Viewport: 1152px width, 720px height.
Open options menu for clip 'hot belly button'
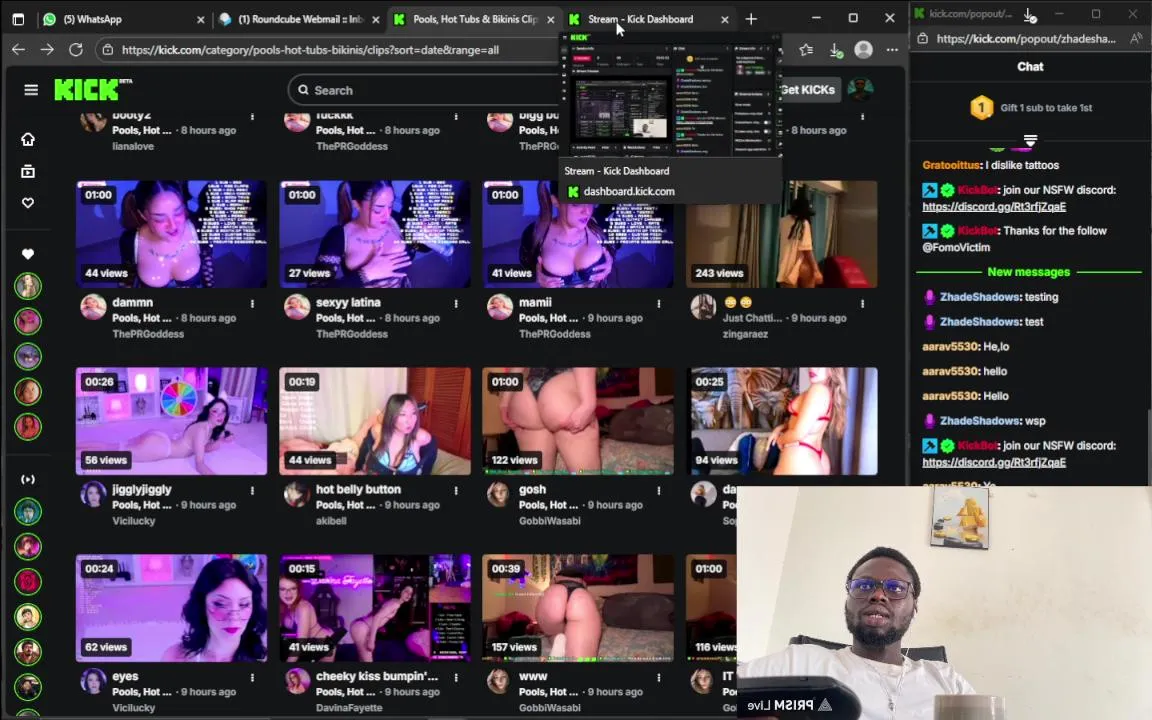[x=456, y=490]
